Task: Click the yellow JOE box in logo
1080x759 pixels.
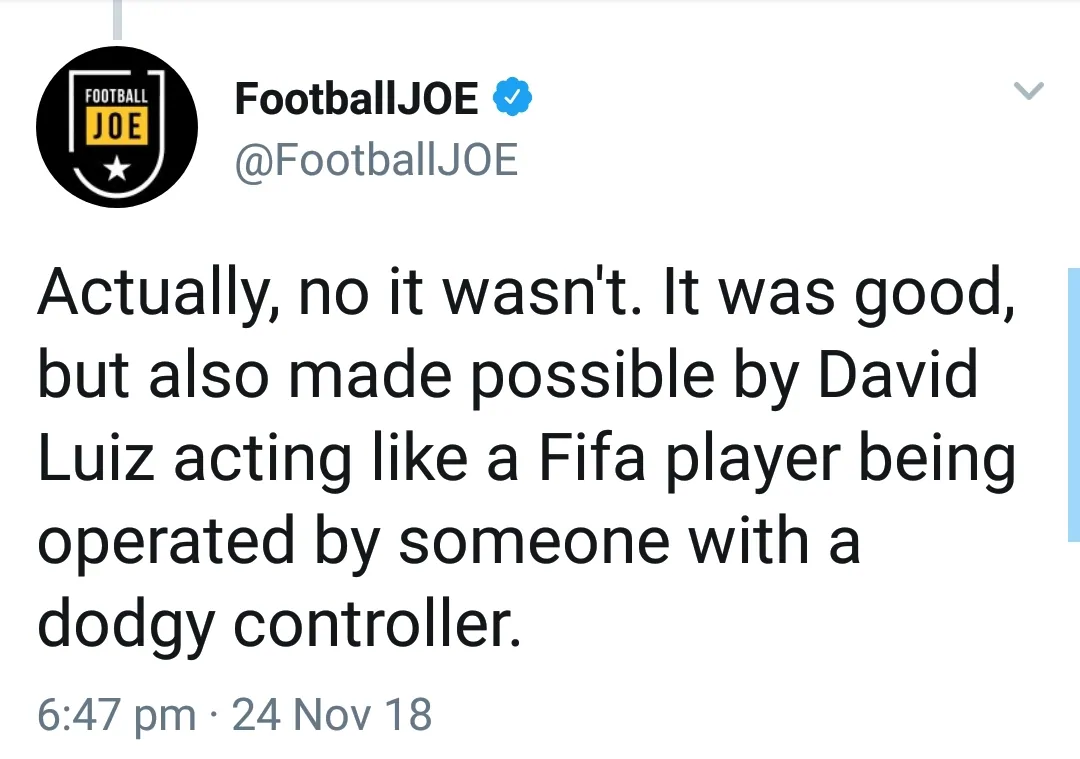Action: (x=117, y=126)
